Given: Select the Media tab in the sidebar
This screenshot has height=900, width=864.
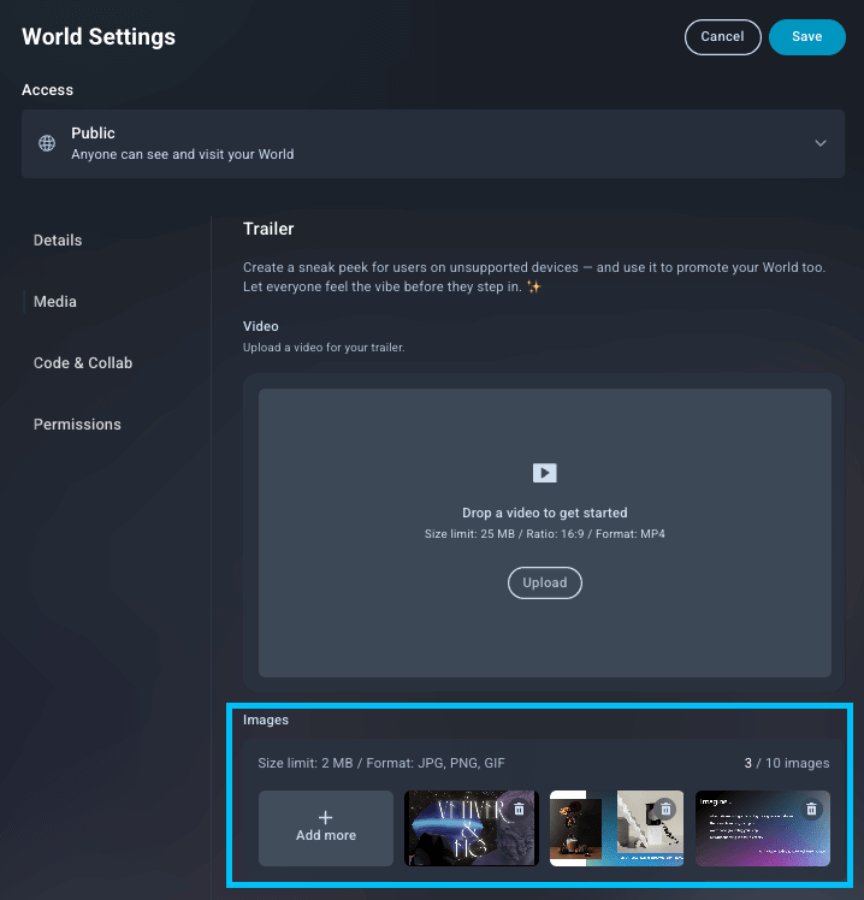Looking at the screenshot, I should coord(54,301).
